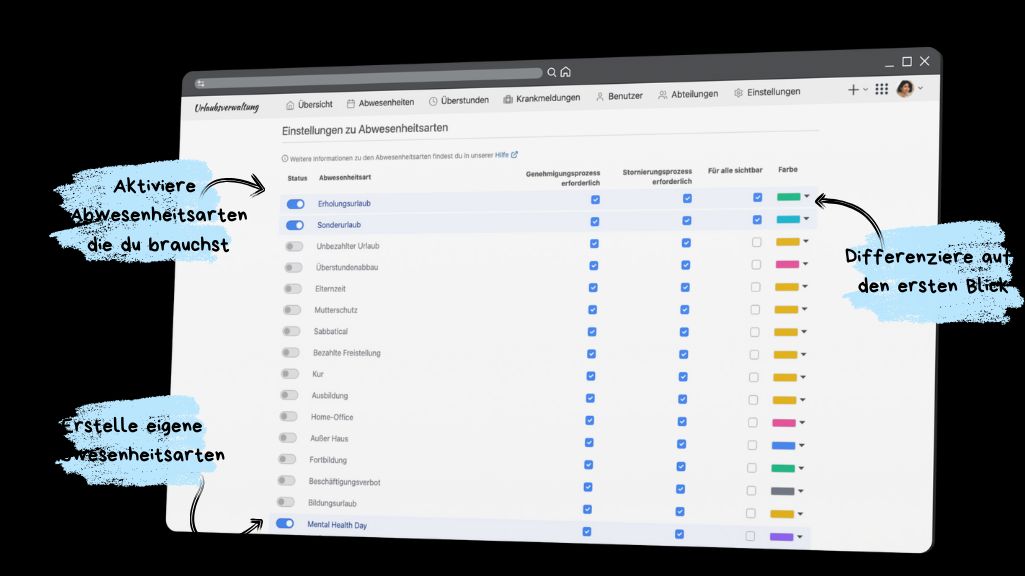Screen dimensions: 1025x576
Task: Turn off the Mental Health Day toggle
Action: [x=285, y=524]
